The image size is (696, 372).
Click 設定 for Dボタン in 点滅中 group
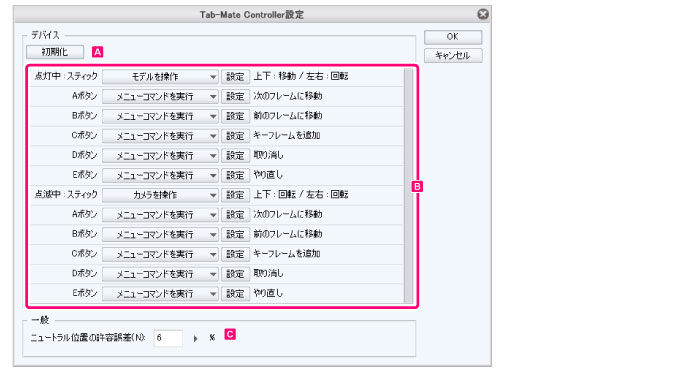pos(235,274)
